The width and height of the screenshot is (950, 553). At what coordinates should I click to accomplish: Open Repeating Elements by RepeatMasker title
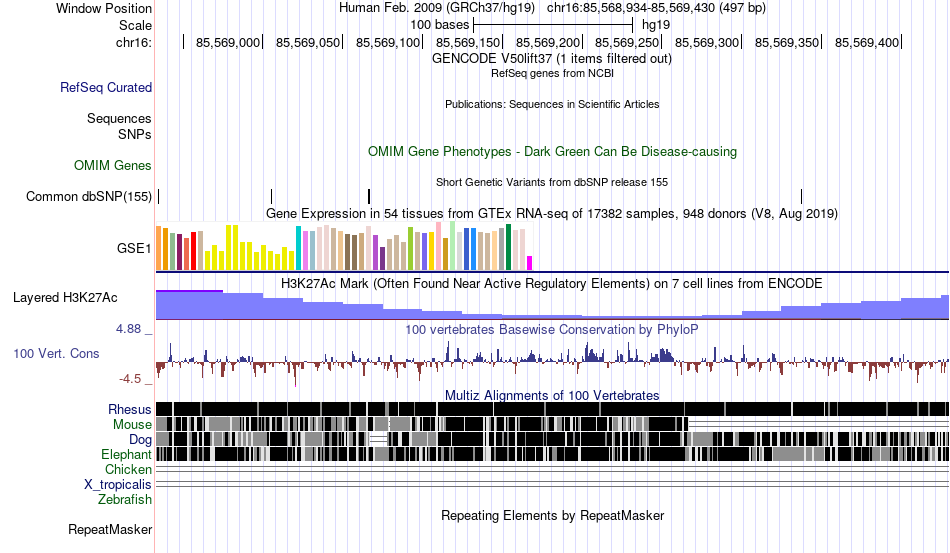coord(552,515)
